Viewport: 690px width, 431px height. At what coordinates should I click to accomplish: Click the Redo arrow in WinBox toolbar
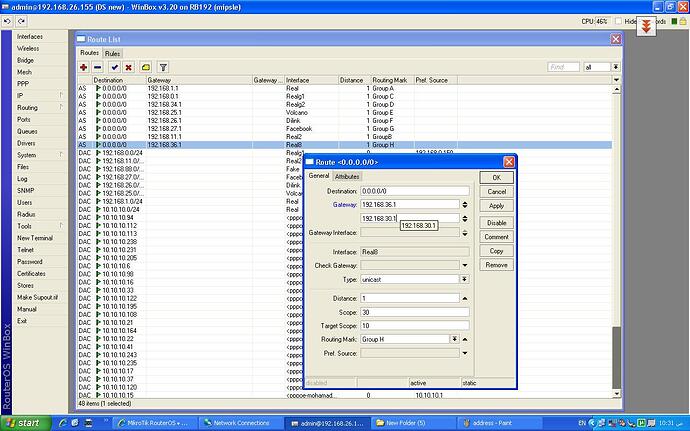pos(20,20)
